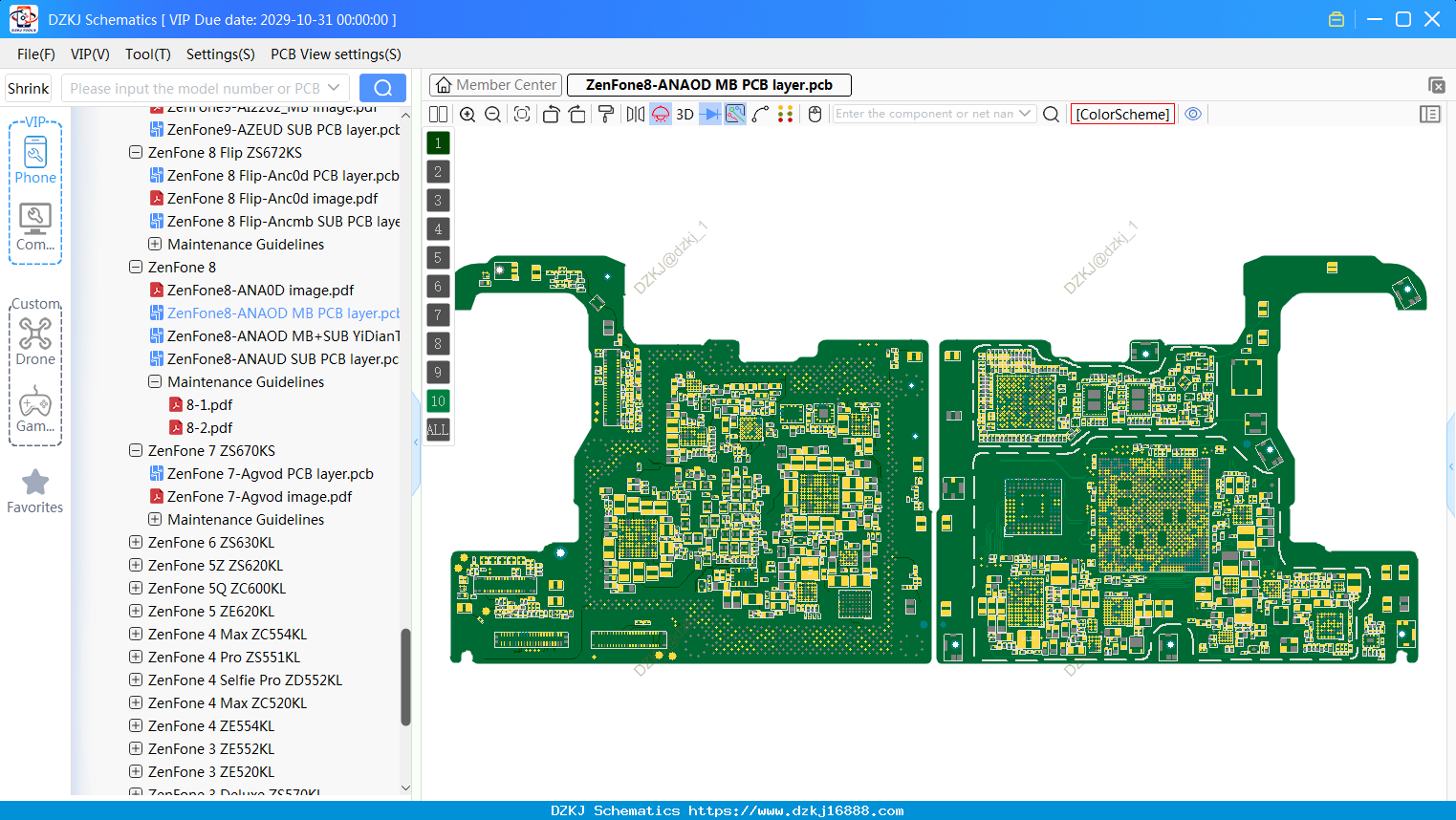Open PCB View settings(S) menu
Viewport: 1456px width, 820px height.
point(336,54)
